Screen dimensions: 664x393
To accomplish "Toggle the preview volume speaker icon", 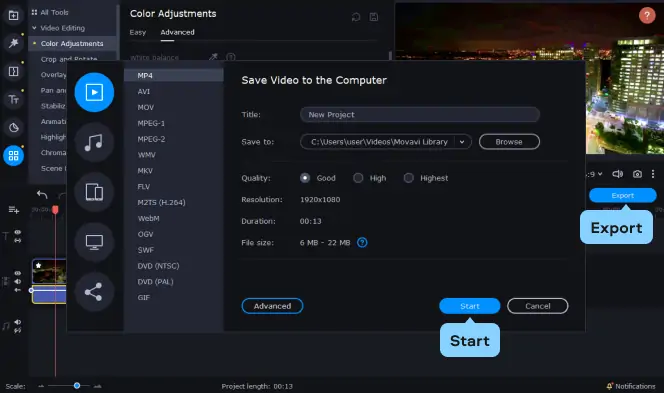I will tap(617, 174).
